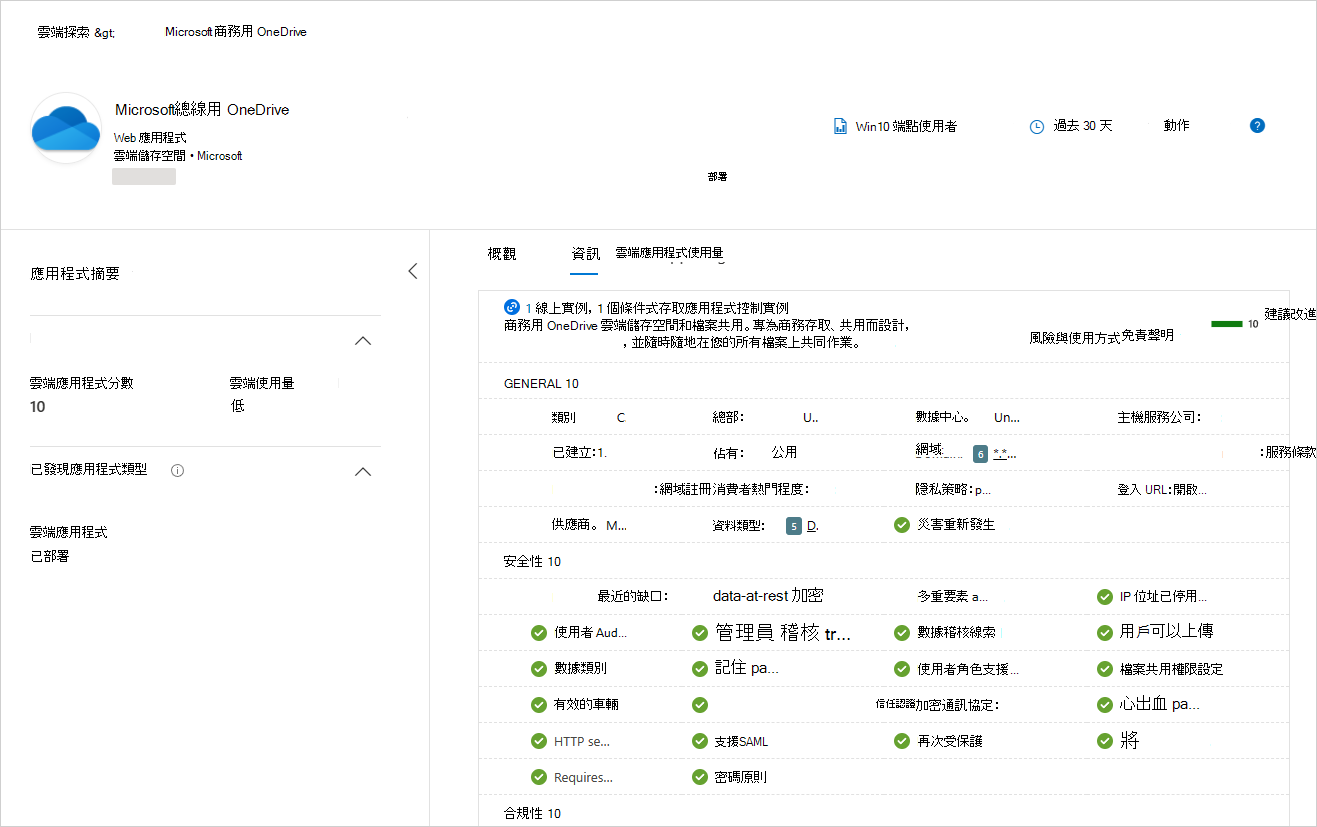Viewport: 1317px width, 827px height.
Task: Open the 過去 30 天 time range dropdown
Action: [1083, 126]
